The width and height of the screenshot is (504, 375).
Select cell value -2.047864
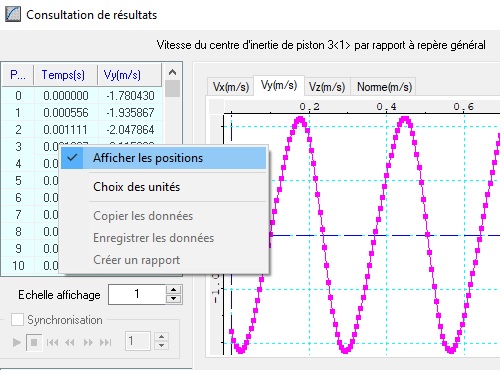(x=130, y=130)
